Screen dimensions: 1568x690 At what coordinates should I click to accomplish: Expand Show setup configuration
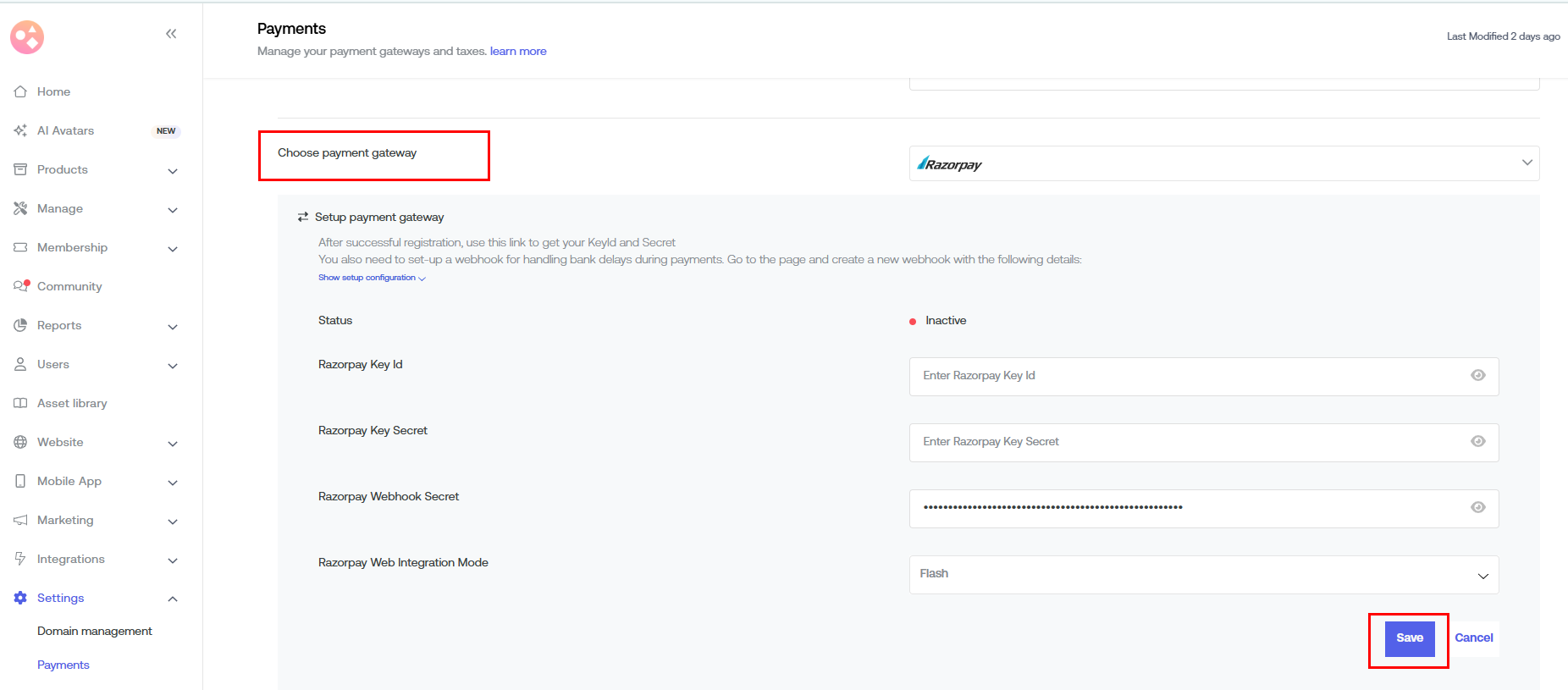371,278
